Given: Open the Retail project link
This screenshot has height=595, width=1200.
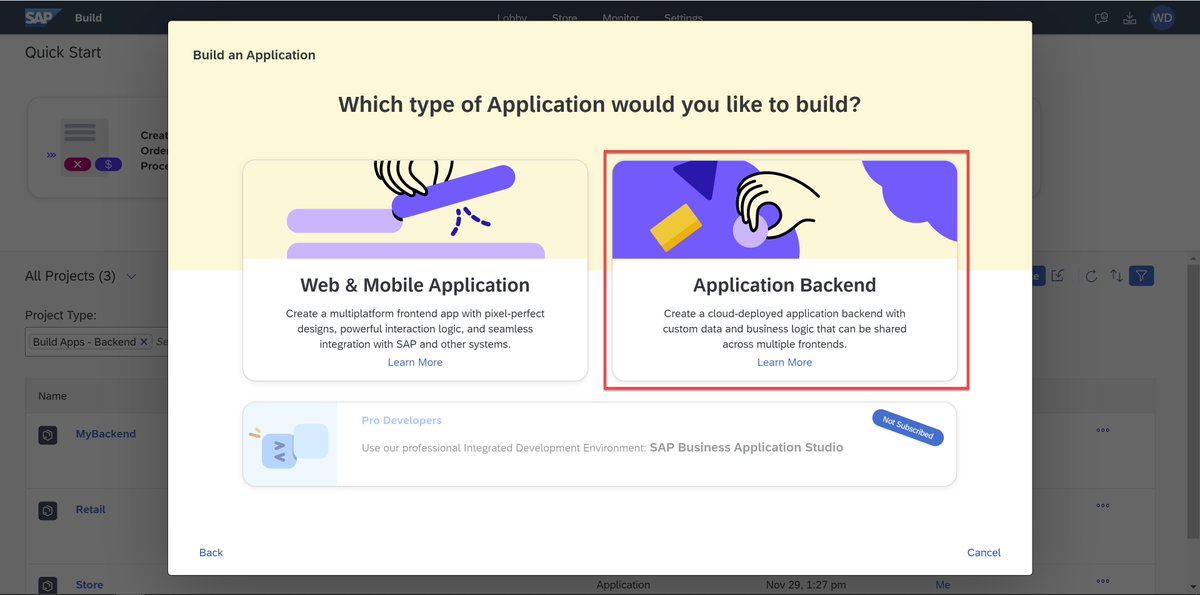Looking at the screenshot, I should pyautogui.click(x=91, y=509).
